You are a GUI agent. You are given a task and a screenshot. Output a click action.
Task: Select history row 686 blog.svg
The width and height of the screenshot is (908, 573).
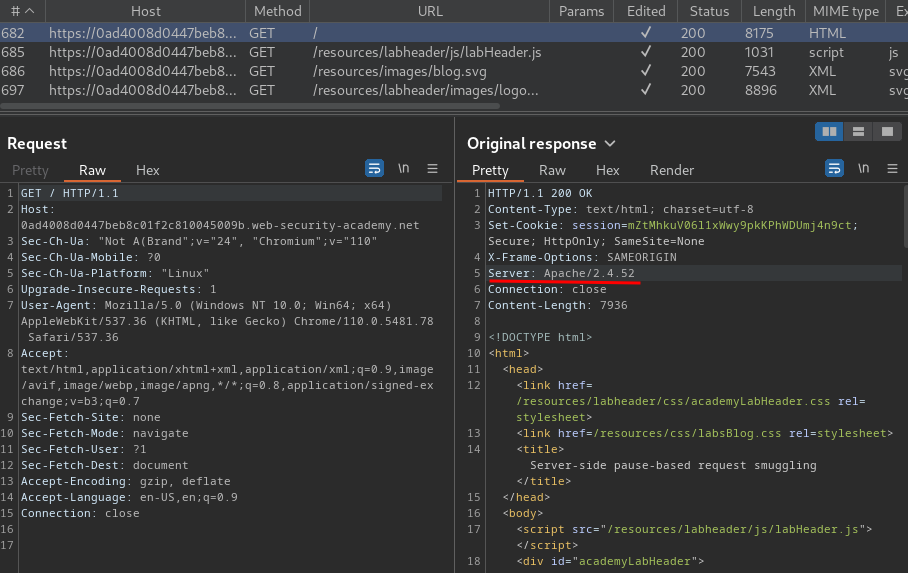(454, 71)
